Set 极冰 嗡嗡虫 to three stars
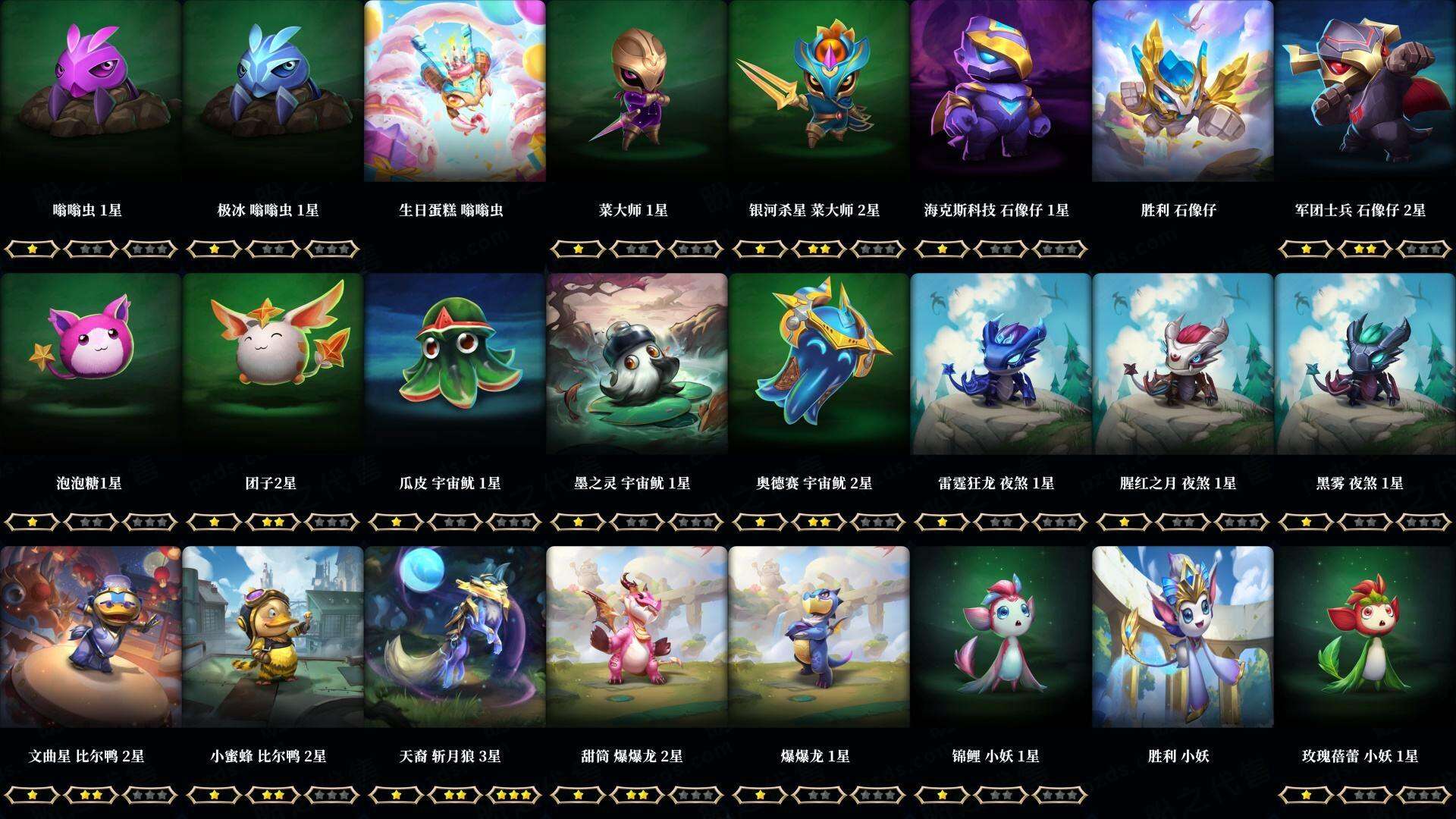Screen dimensions: 1456x819 click(332, 249)
